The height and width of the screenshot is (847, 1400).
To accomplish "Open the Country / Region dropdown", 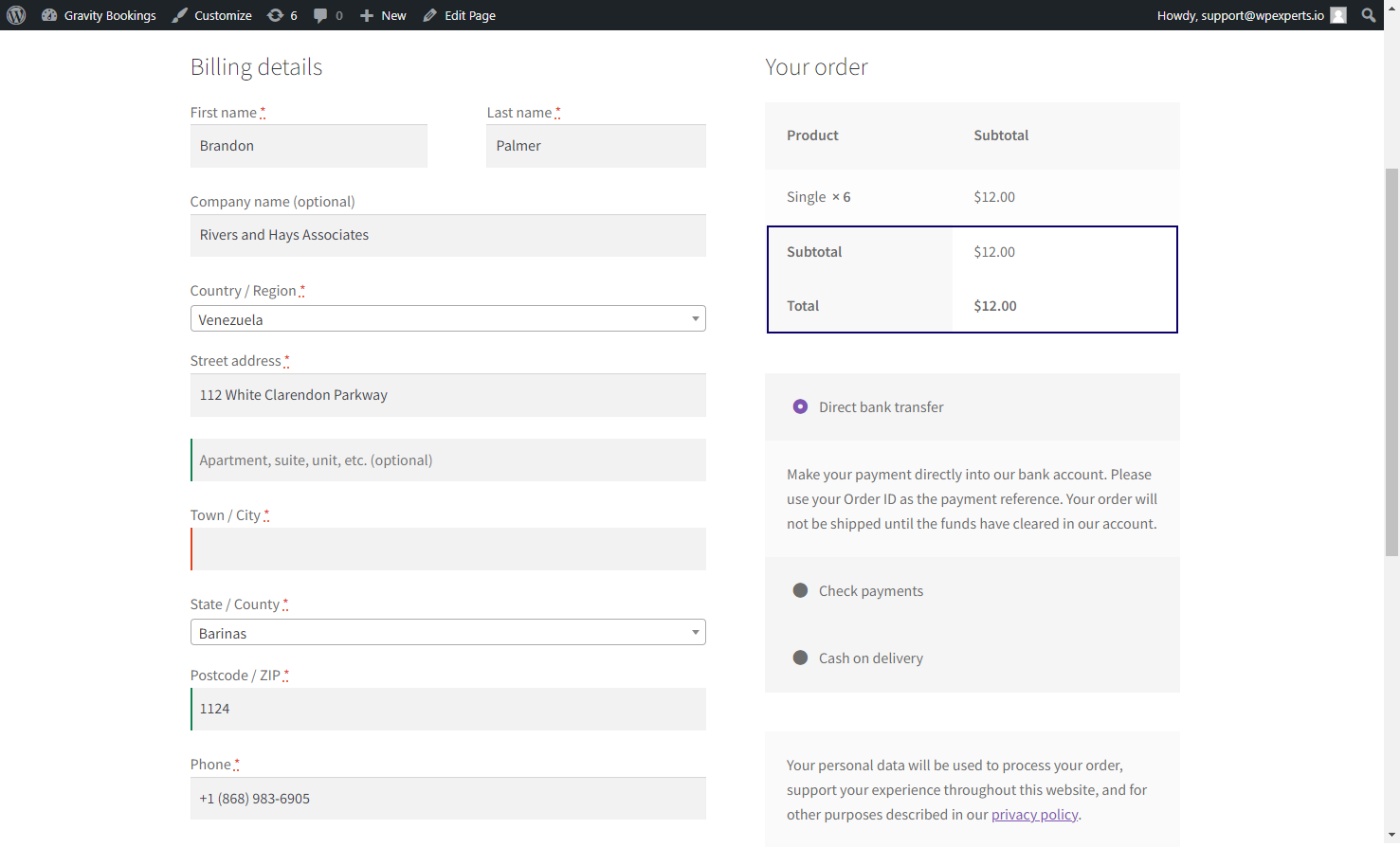I will (448, 319).
